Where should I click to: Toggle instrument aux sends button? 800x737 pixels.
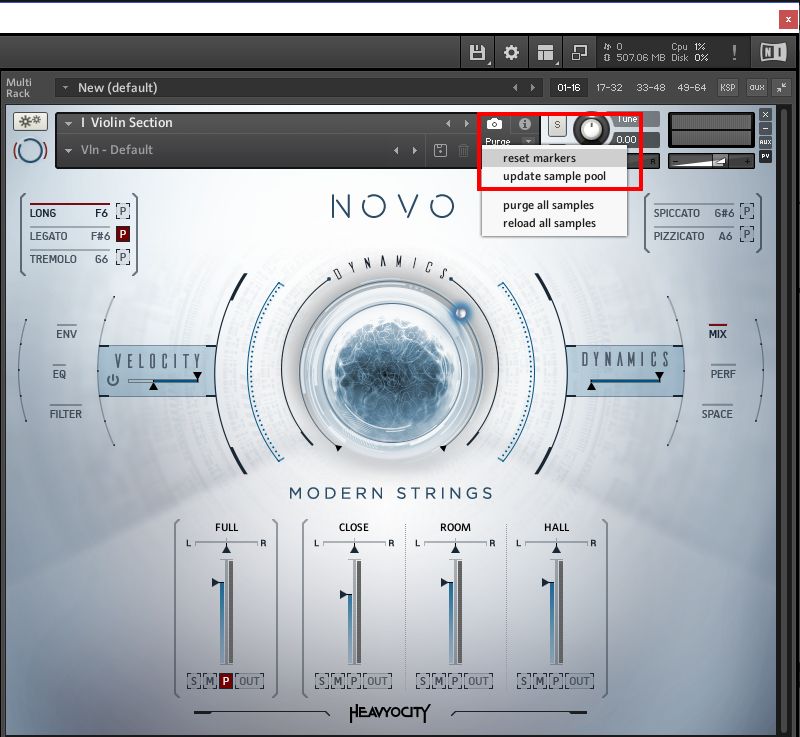765,142
